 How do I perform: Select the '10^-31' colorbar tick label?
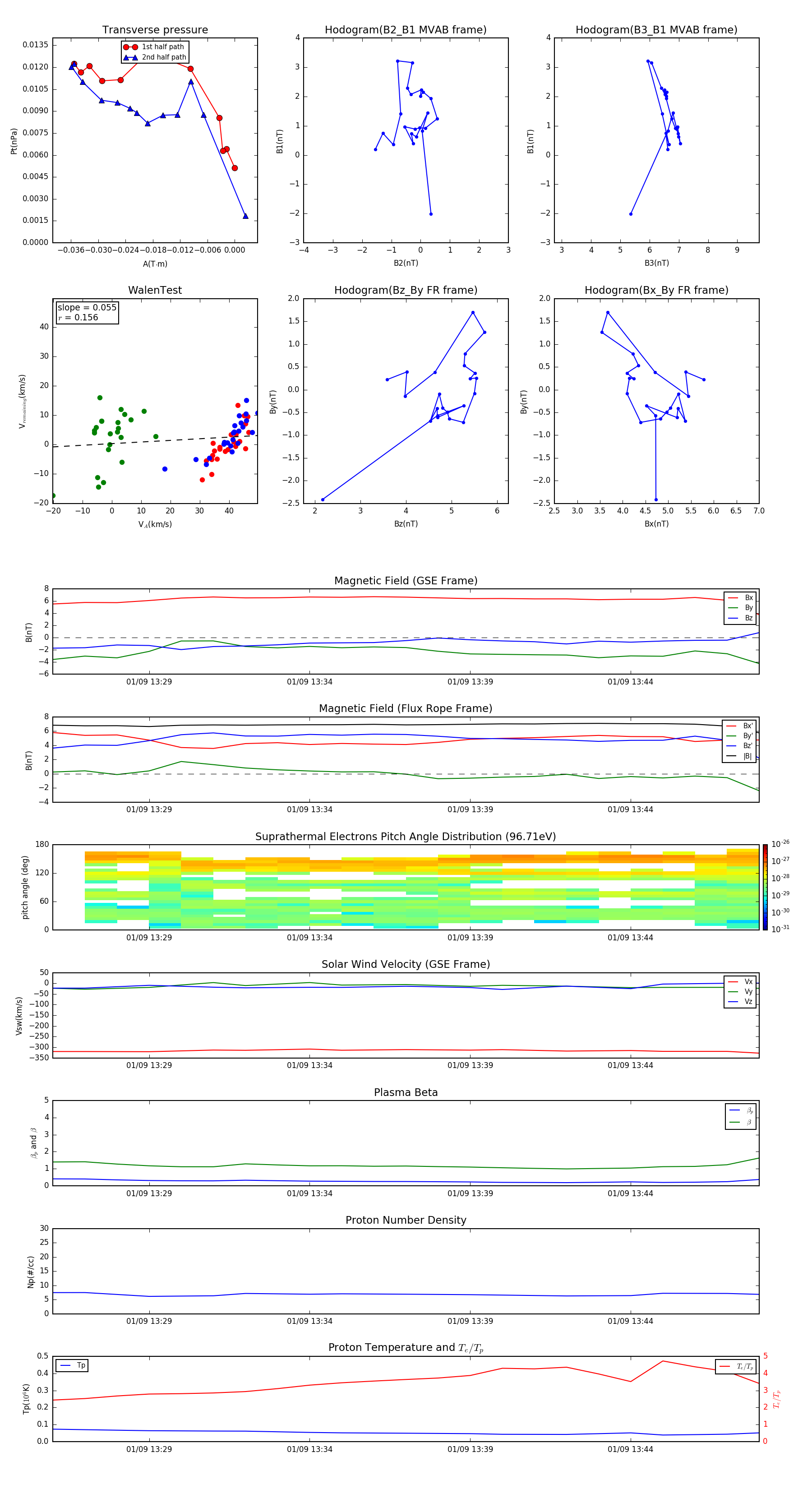(x=780, y=929)
